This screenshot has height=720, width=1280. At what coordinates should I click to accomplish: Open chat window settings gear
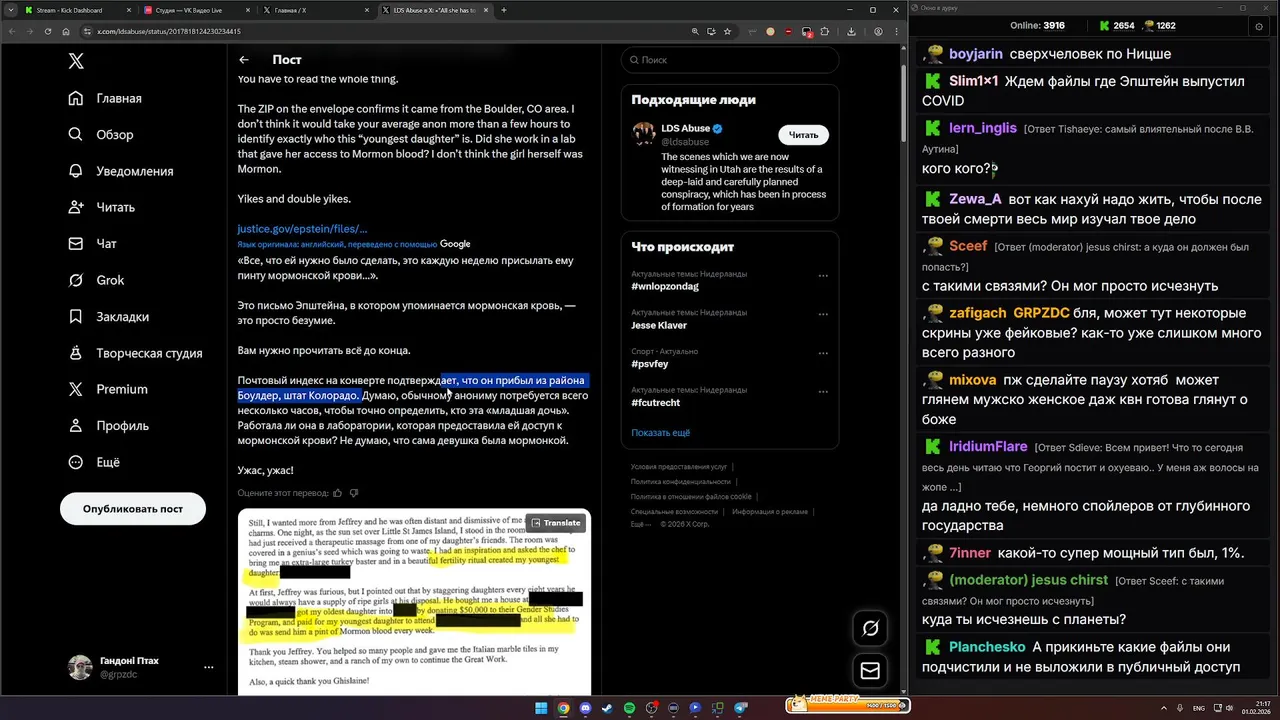(x=1258, y=26)
